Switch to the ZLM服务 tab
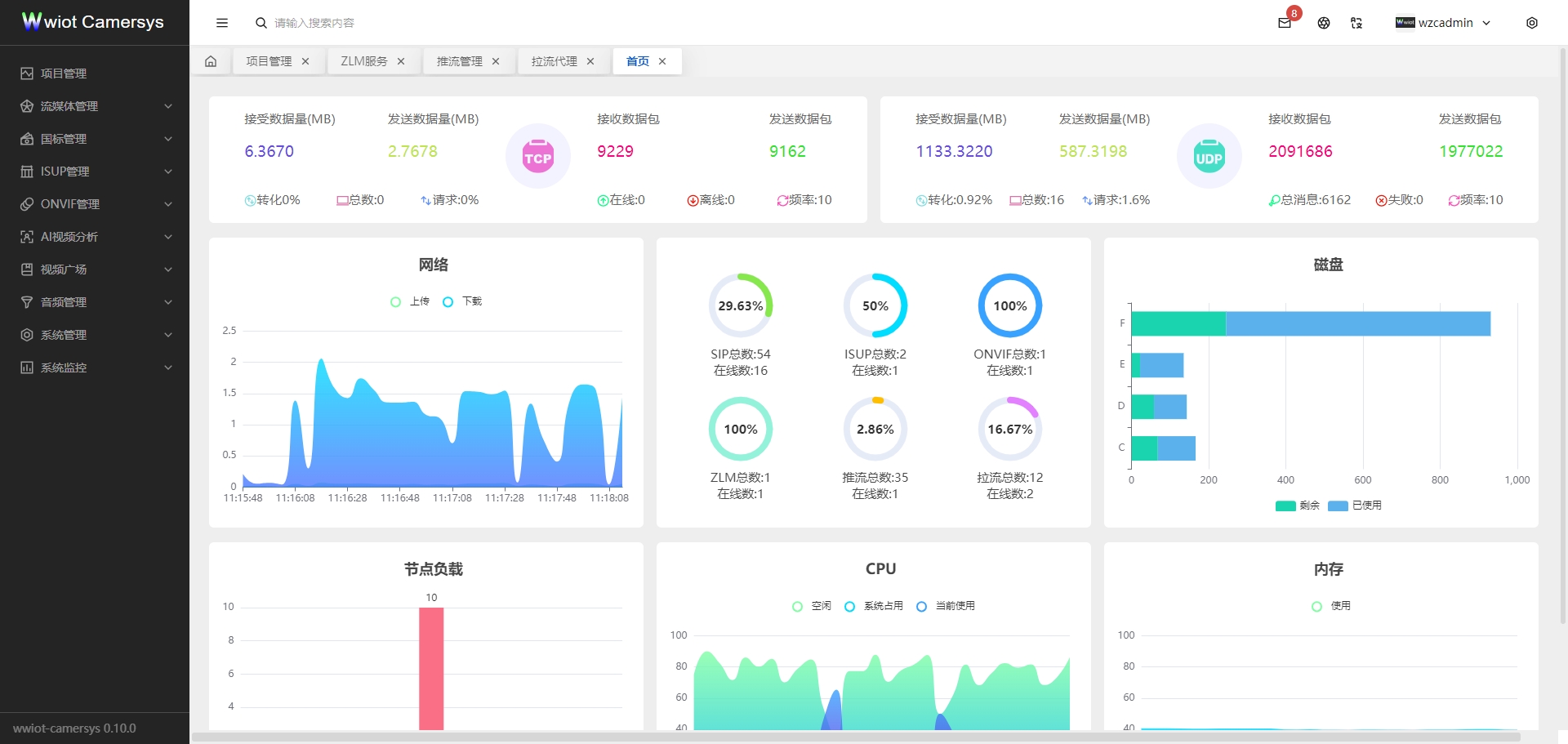1568x744 pixels. [363, 61]
